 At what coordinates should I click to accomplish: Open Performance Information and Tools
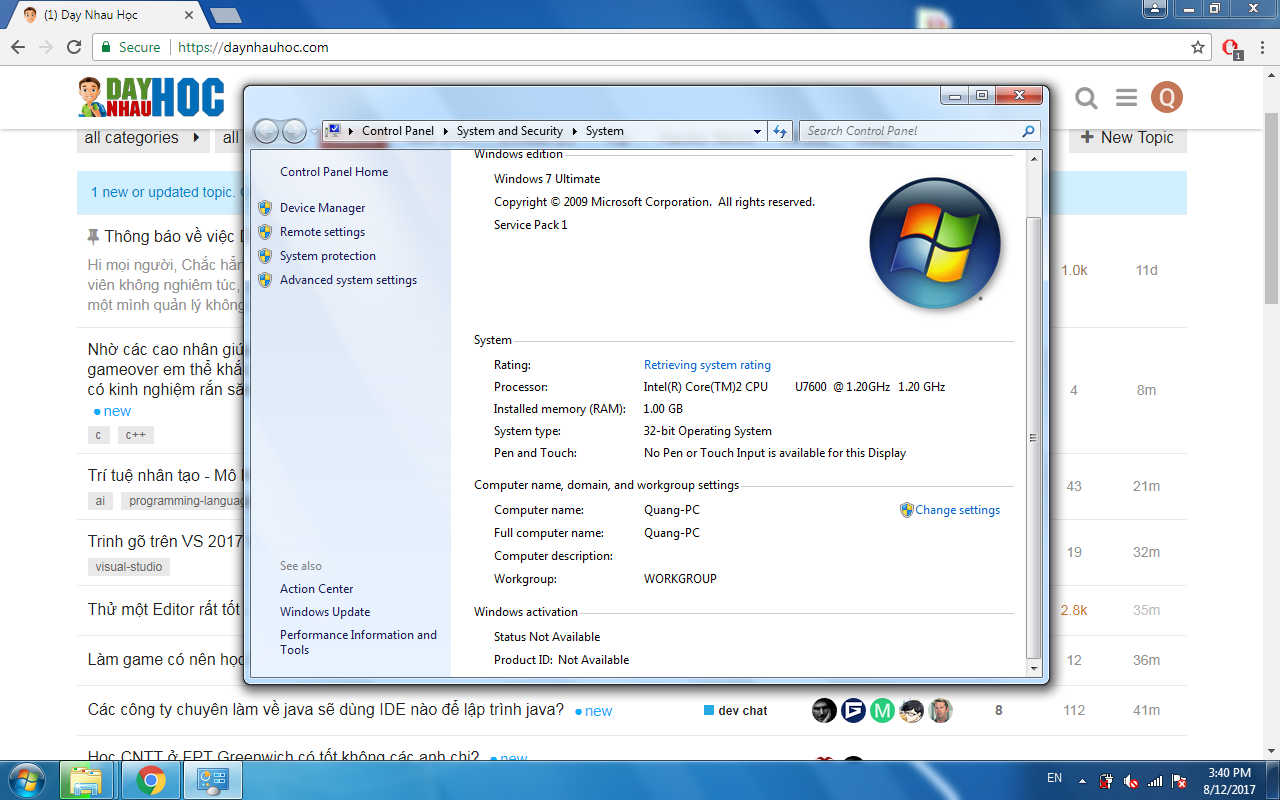coord(358,642)
